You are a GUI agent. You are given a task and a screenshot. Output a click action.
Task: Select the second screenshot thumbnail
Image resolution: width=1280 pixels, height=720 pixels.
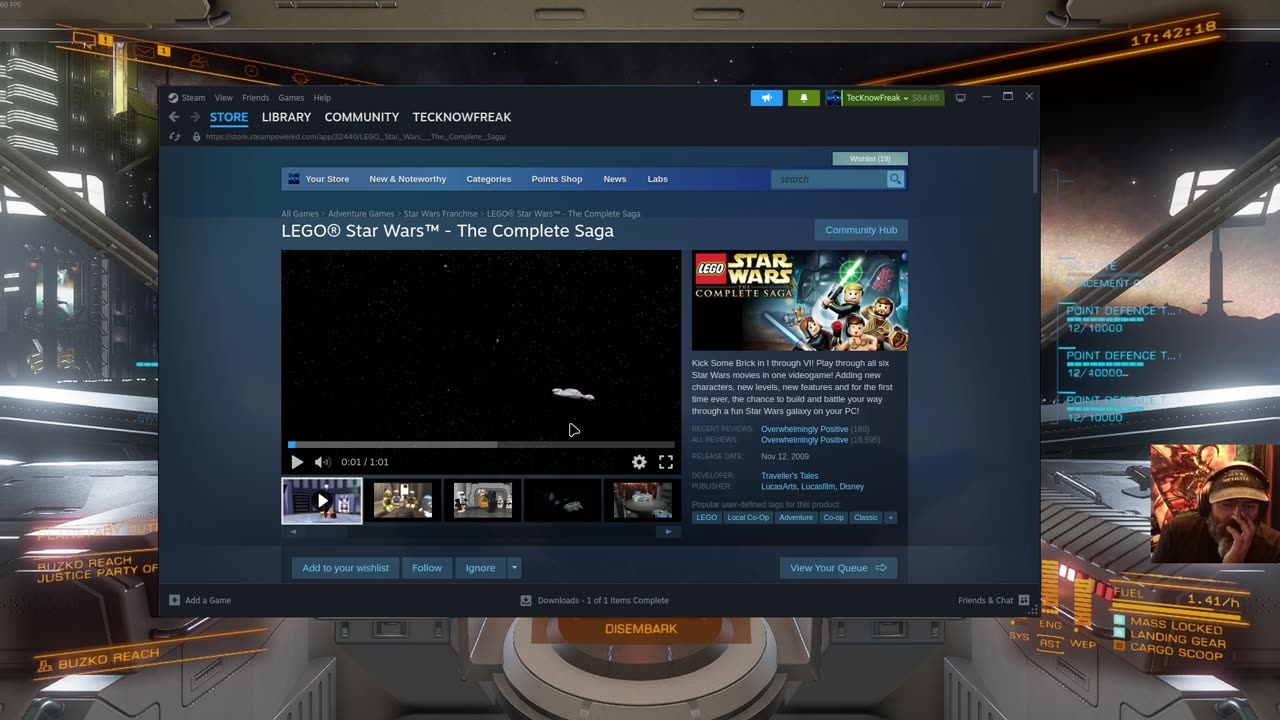point(402,500)
